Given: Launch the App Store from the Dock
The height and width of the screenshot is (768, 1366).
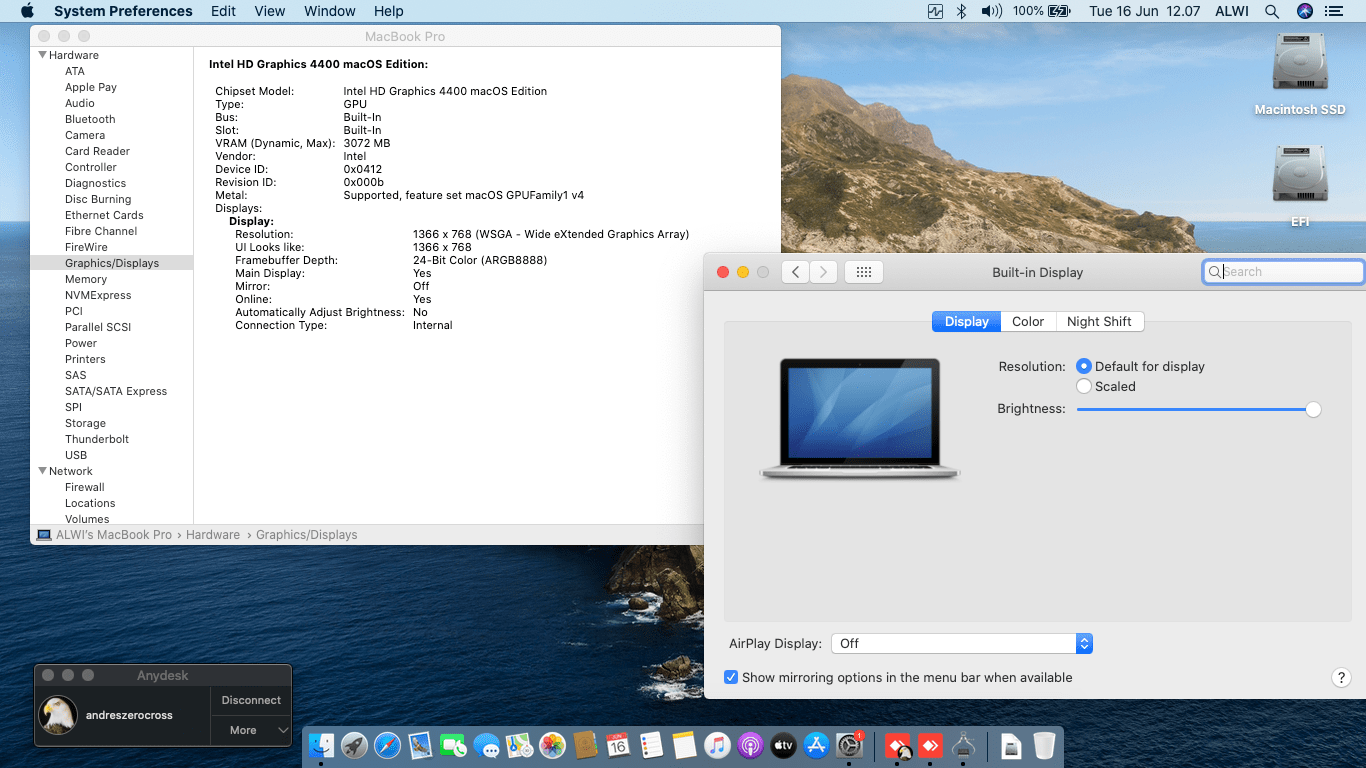Looking at the screenshot, I should (x=816, y=745).
